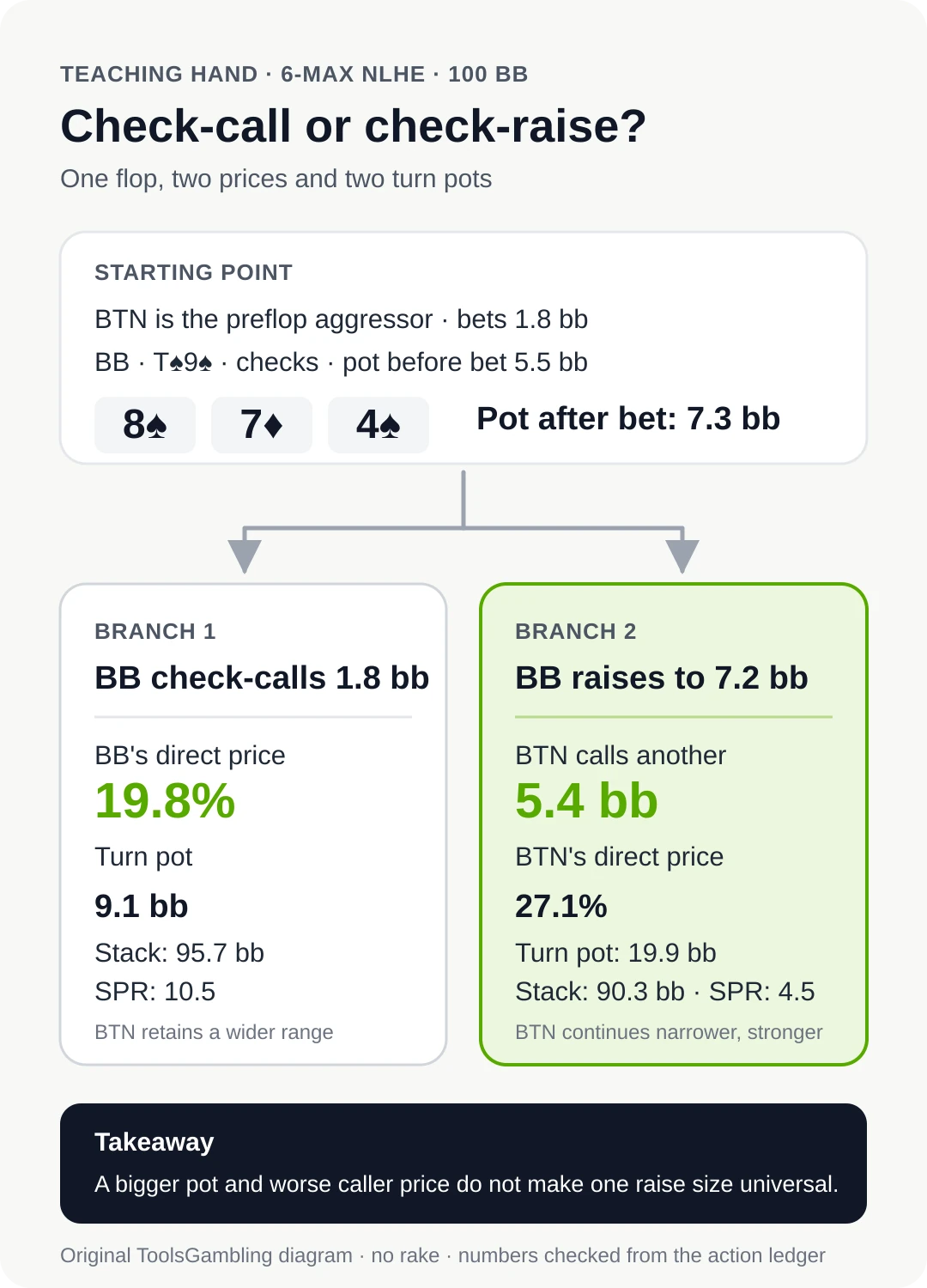Select the Branch 2 label
This screenshot has width=927, height=1288.
tap(576, 631)
